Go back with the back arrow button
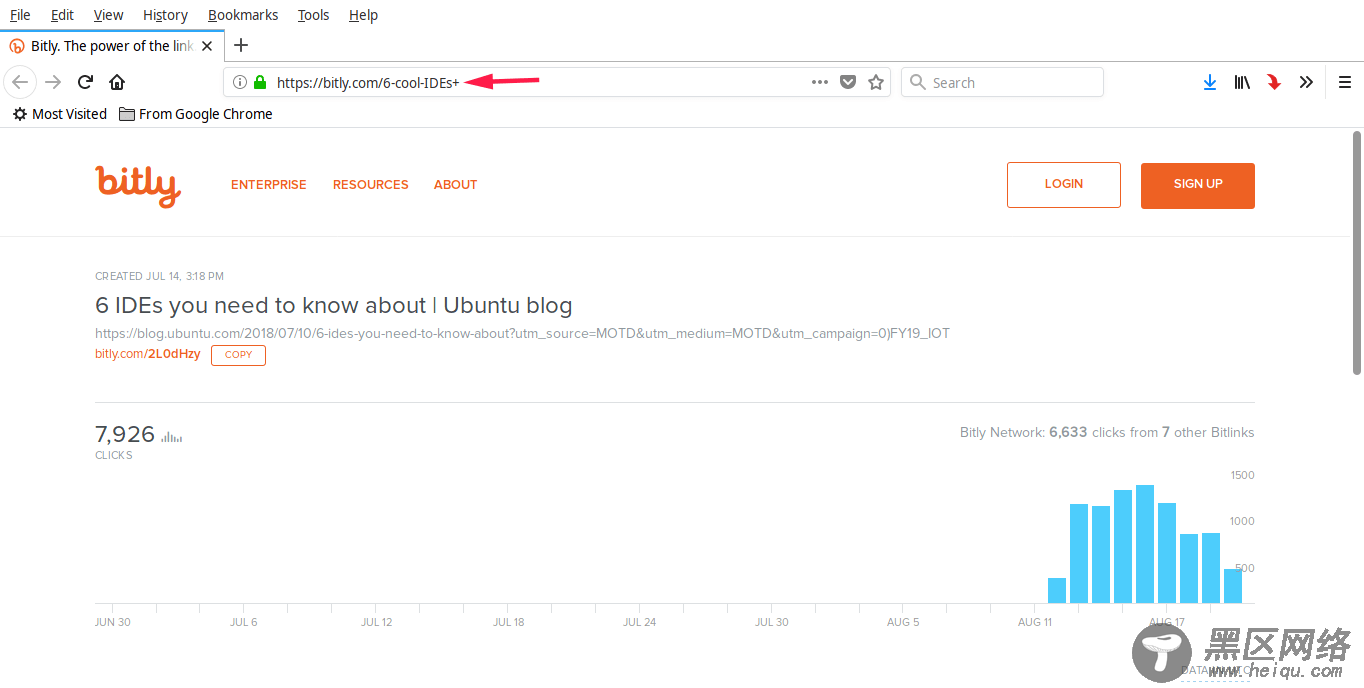The image size is (1364, 688). coord(20,82)
